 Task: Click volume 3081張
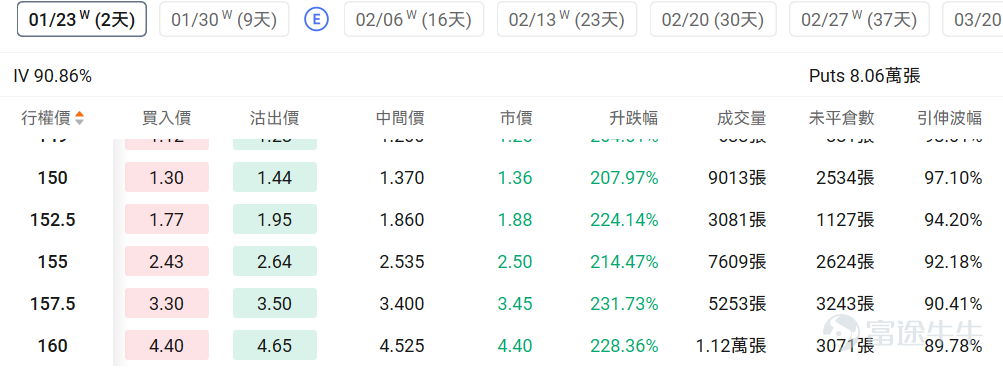click(737, 220)
